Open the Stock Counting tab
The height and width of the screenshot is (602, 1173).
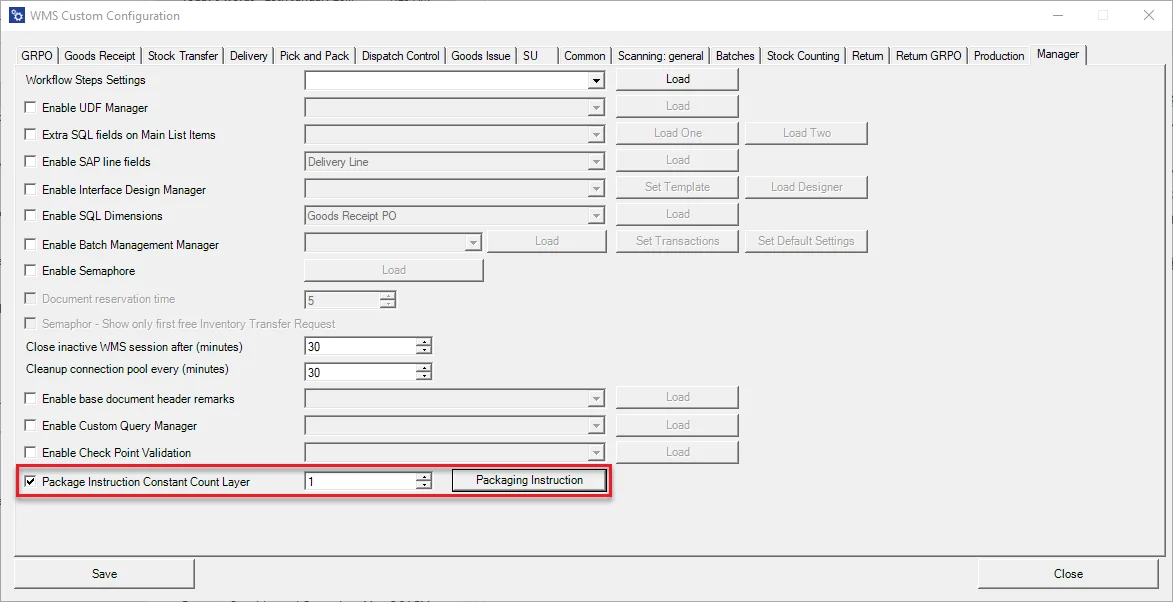click(x=803, y=56)
